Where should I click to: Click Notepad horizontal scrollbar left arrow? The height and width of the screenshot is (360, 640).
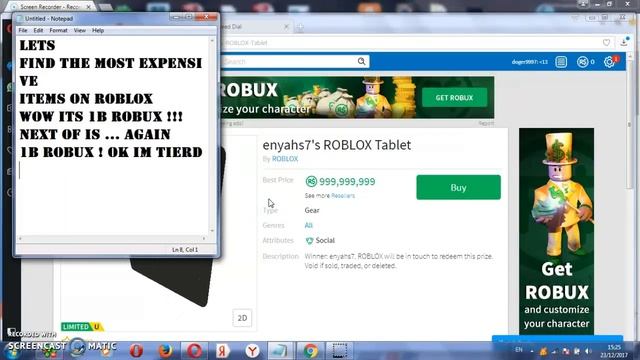(x=20, y=238)
